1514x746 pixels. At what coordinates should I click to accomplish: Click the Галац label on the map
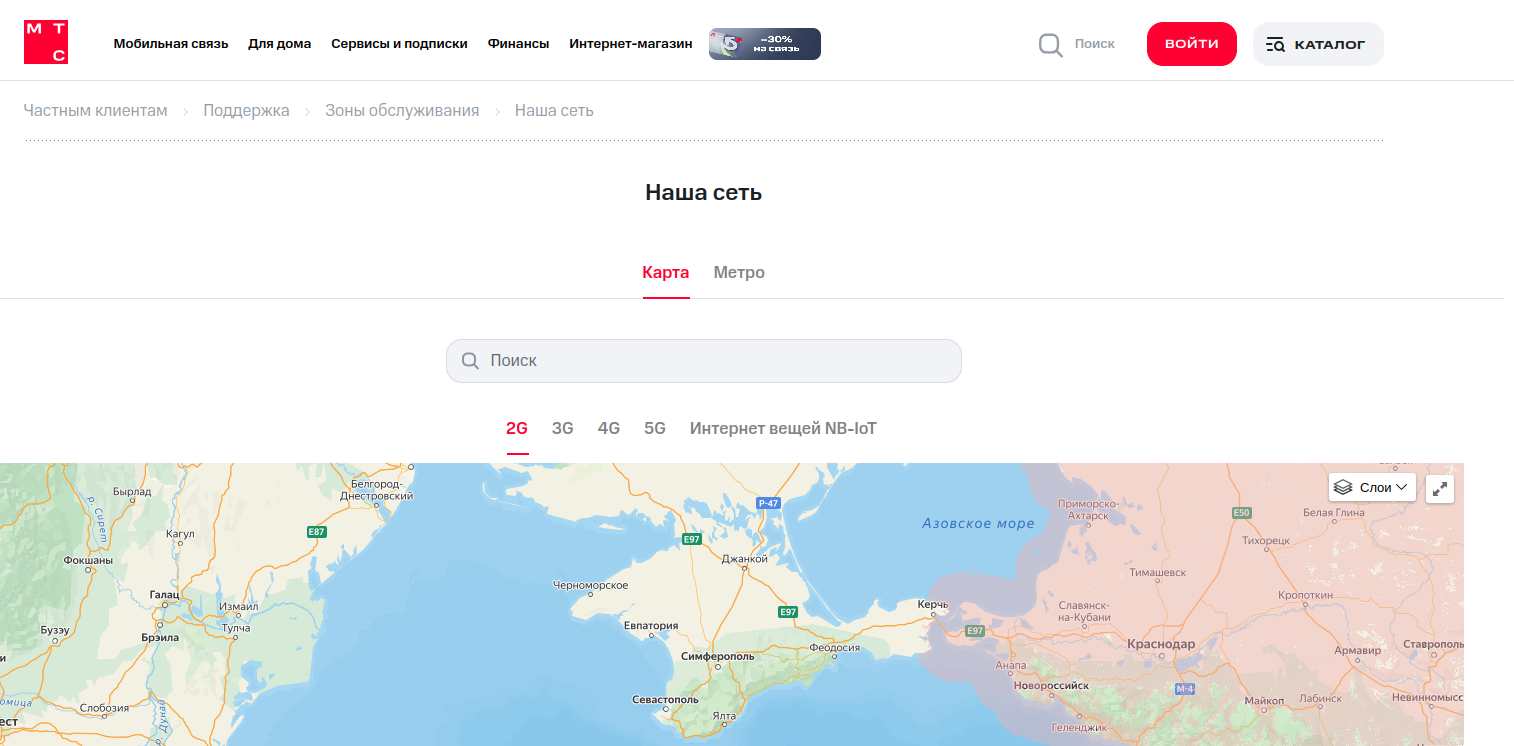(164, 594)
